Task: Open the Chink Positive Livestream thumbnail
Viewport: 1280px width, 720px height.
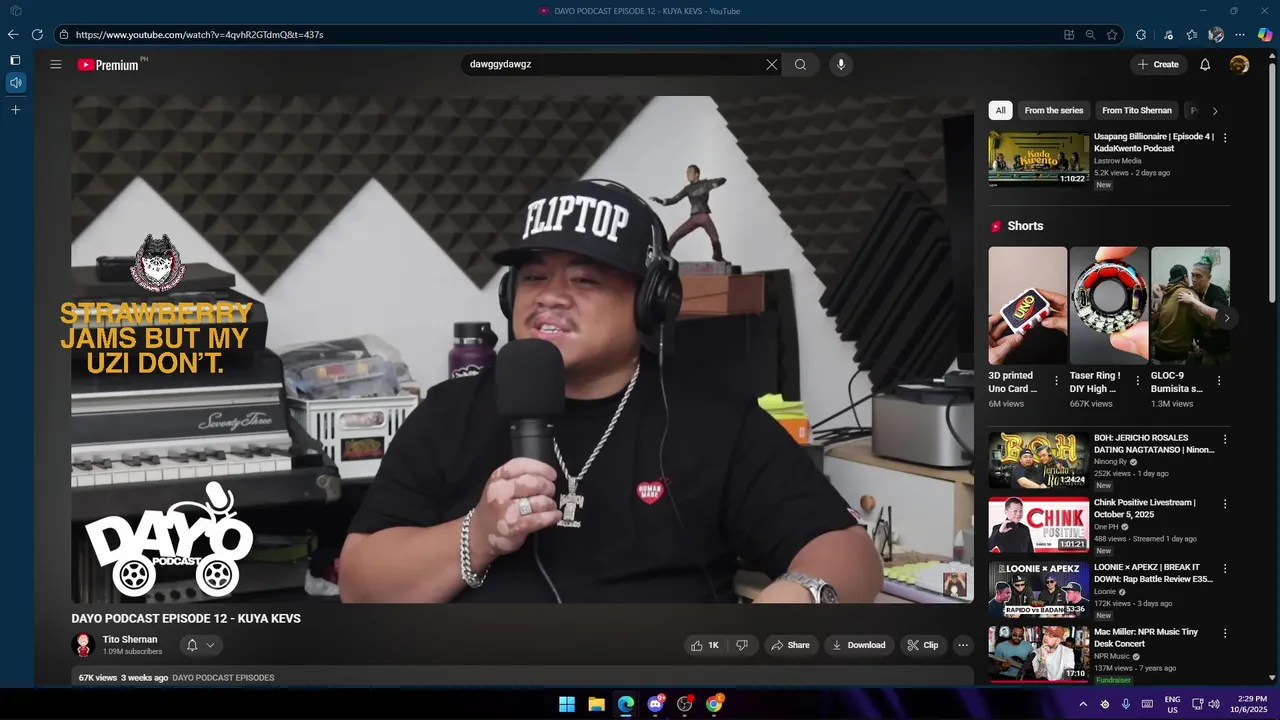Action: (x=1038, y=525)
